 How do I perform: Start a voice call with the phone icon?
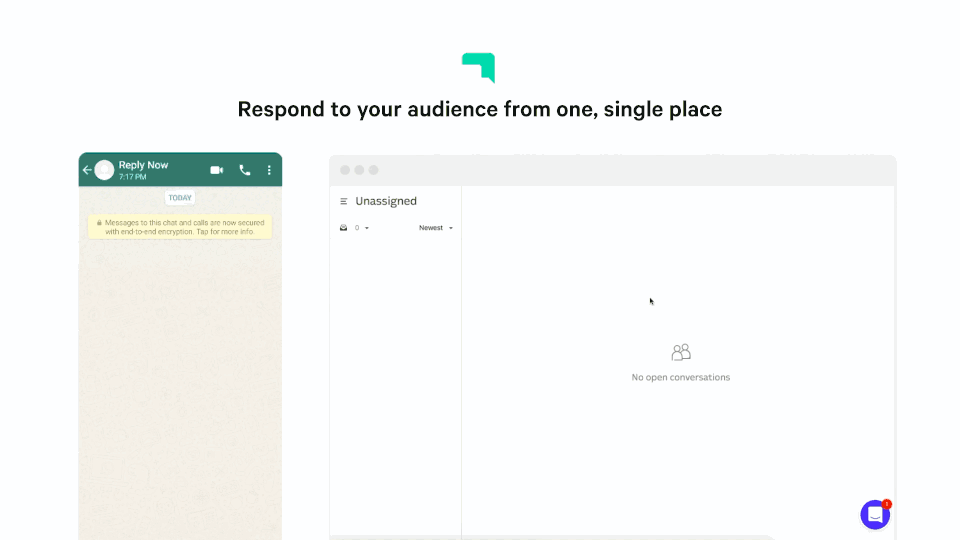click(x=245, y=170)
